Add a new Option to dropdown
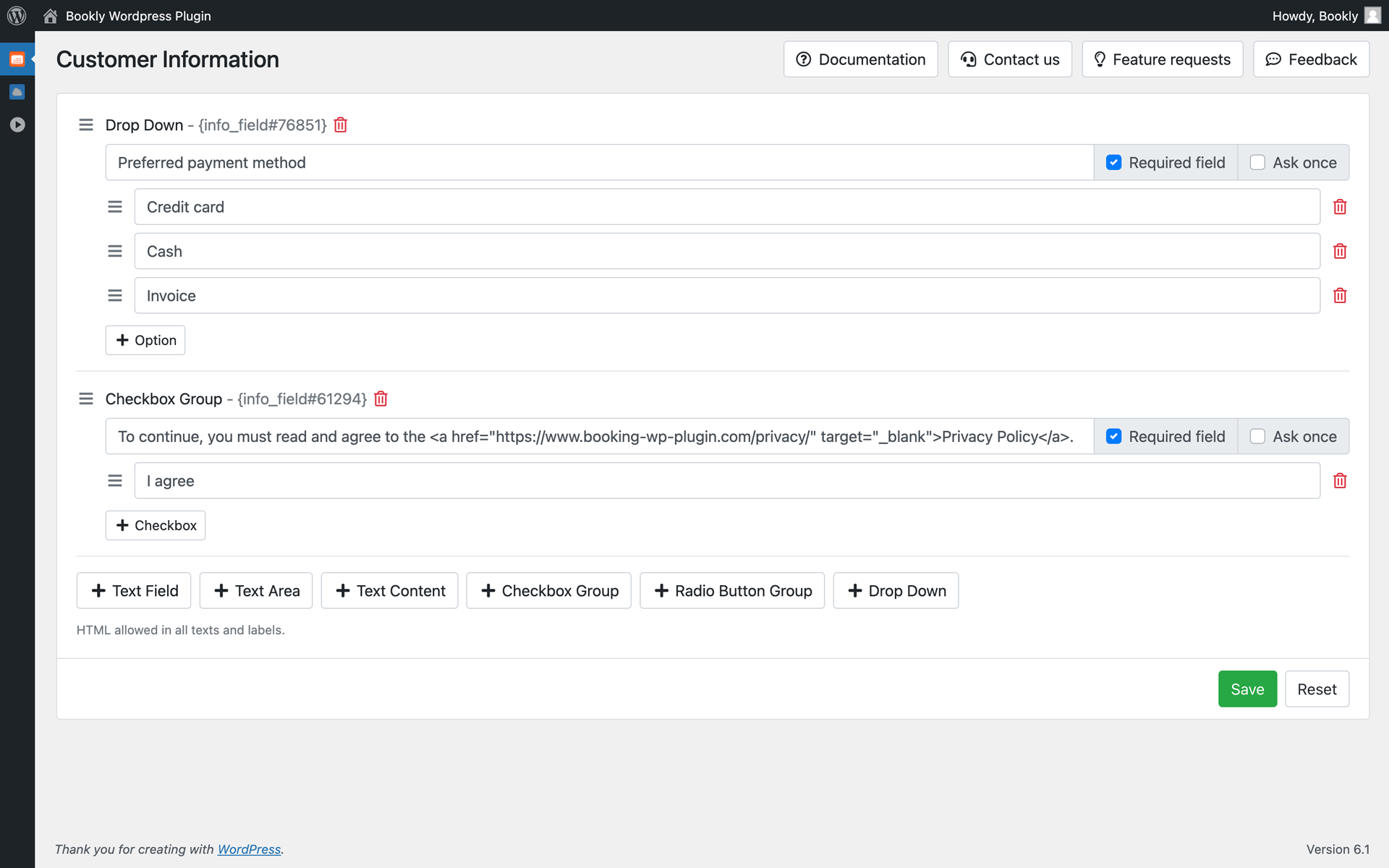Screen dimensions: 1389x868 click(x=145, y=340)
